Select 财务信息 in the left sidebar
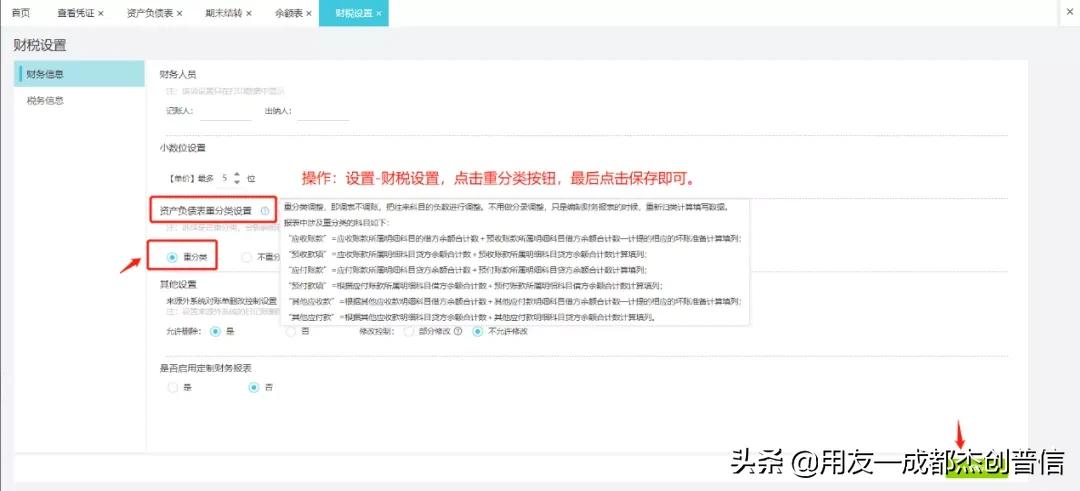 [x=79, y=74]
